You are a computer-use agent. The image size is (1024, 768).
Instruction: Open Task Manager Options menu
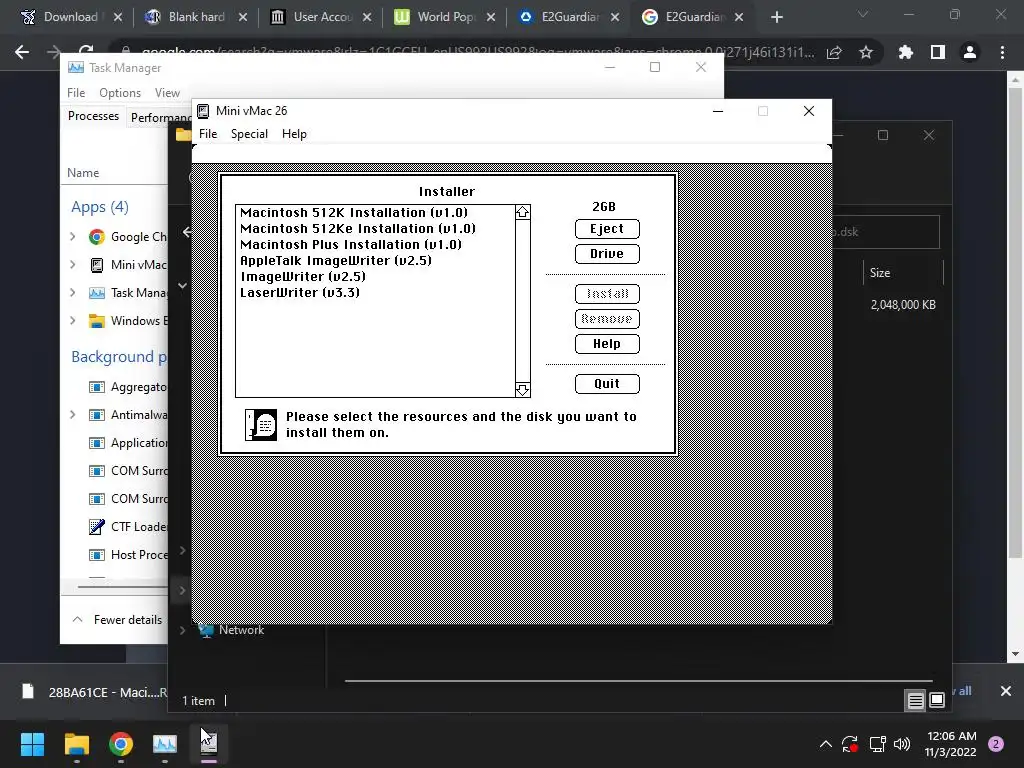click(120, 93)
